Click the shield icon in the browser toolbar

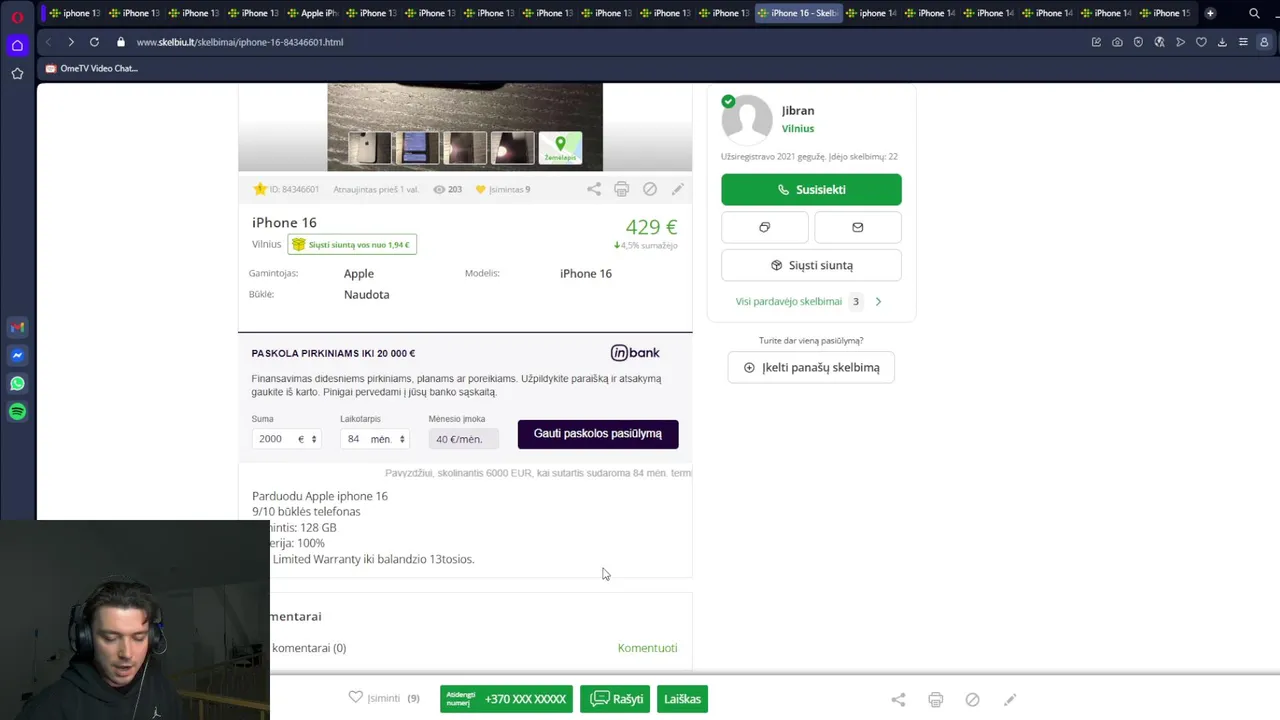pyautogui.click(x=1138, y=42)
